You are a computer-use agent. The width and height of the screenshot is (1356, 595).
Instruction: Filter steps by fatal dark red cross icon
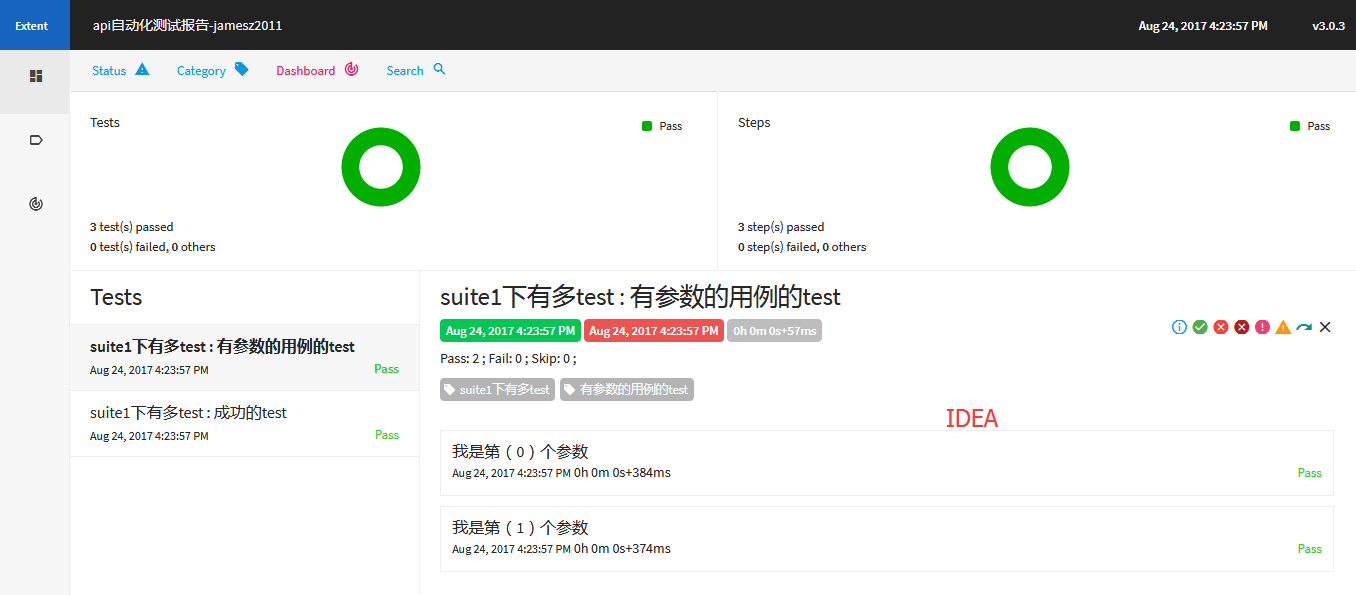[x=1242, y=327]
